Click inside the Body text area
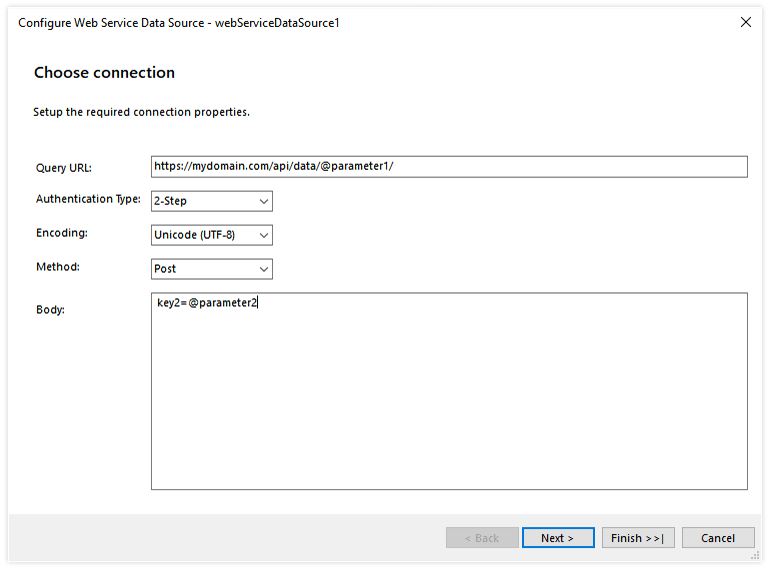770x573 pixels. tap(449, 391)
